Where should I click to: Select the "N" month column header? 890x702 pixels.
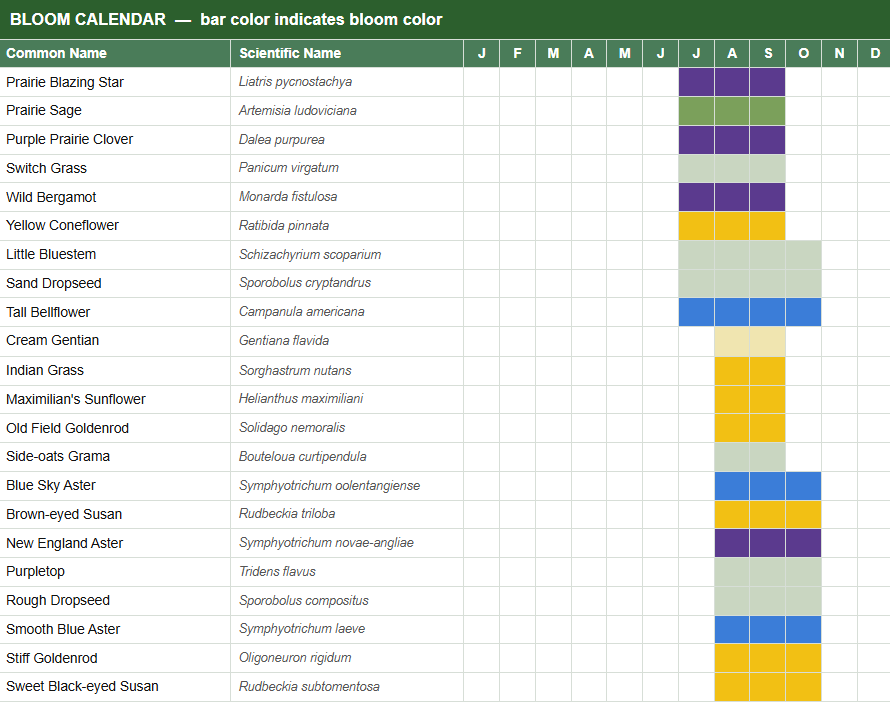pyautogui.click(x=839, y=53)
